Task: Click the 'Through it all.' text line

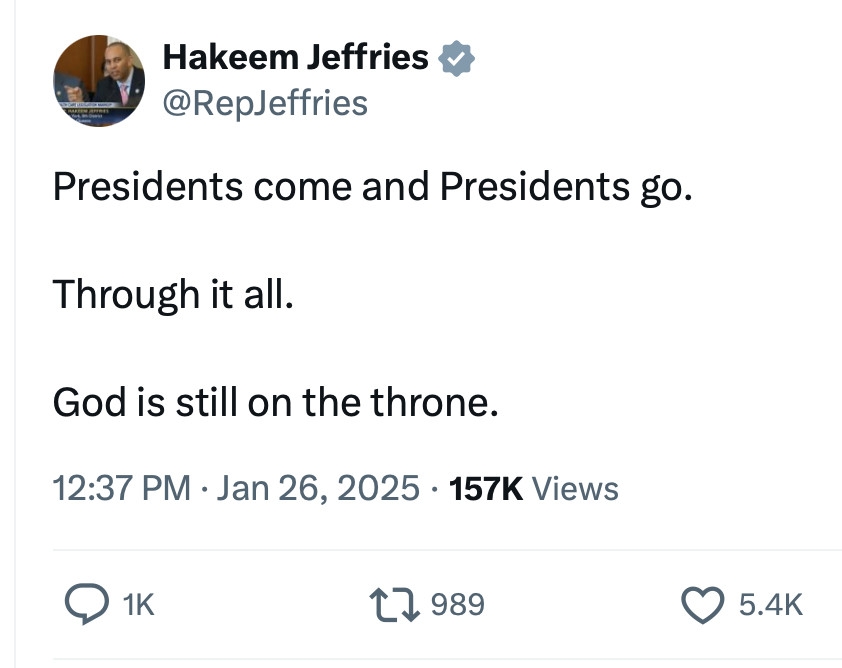Action: pyautogui.click(x=173, y=294)
